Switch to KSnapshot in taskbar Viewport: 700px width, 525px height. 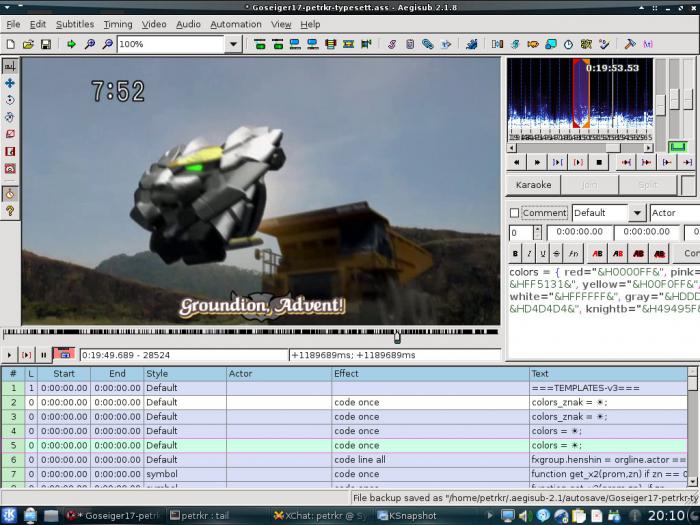click(407, 516)
